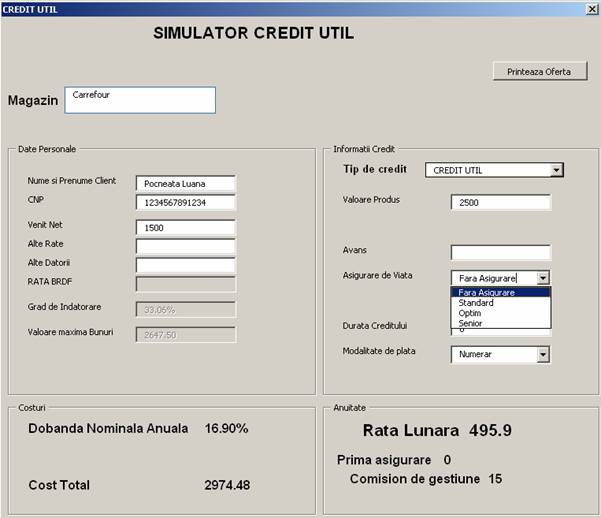Click the empty Alte Rate field
This screenshot has width=601, height=518.
(x=185, y=246)
